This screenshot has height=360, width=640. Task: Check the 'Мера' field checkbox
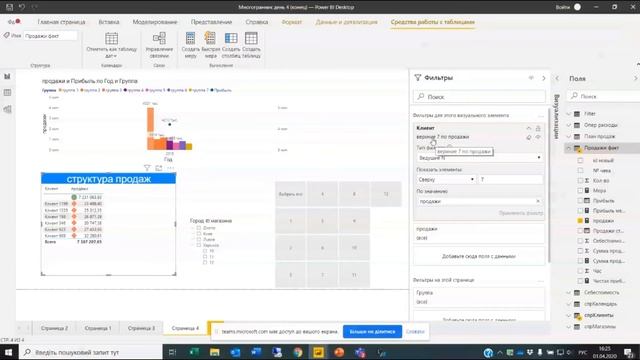580,191
